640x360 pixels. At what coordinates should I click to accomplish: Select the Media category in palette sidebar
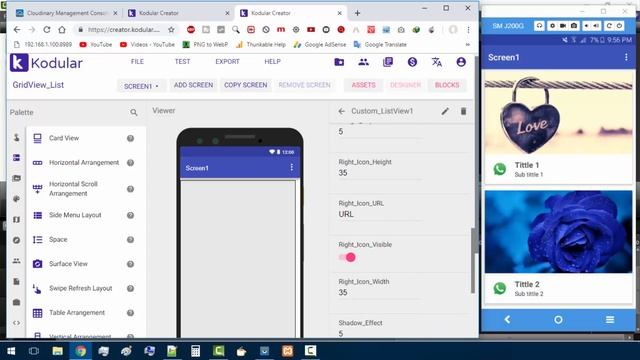16,178
